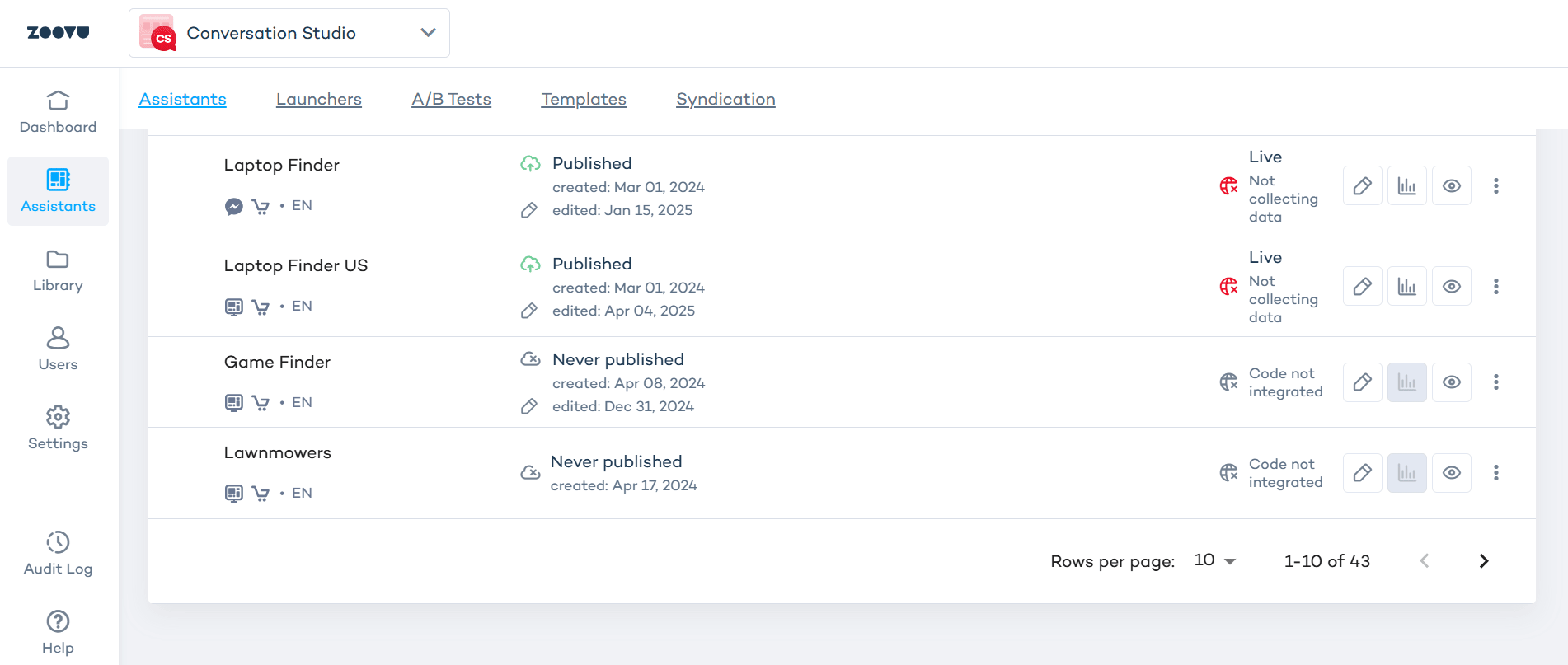Open more options menu for Laptop Finder
This screenshot has height=665, width=1568.
coord(1496,186)
